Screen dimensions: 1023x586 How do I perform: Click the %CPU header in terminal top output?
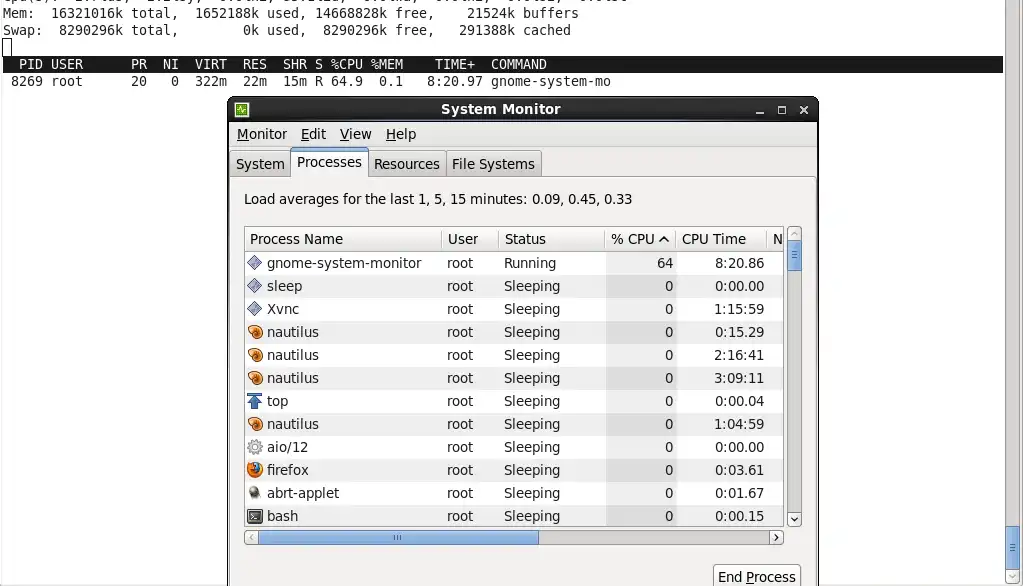[346, 65]
